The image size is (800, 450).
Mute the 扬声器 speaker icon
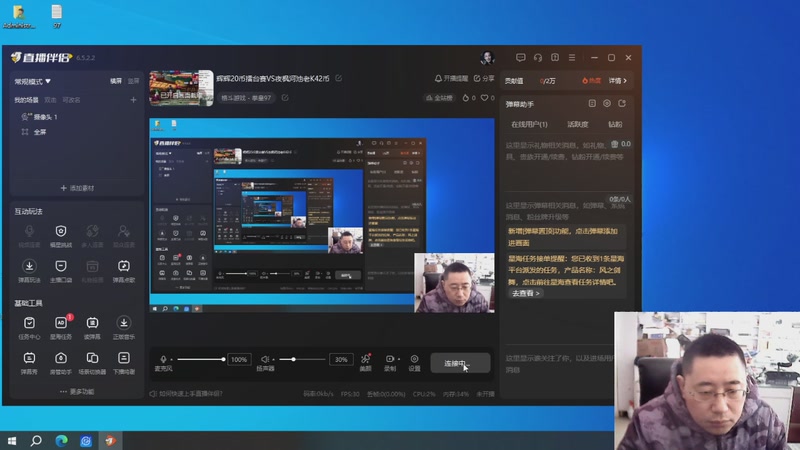pos(264,359)
